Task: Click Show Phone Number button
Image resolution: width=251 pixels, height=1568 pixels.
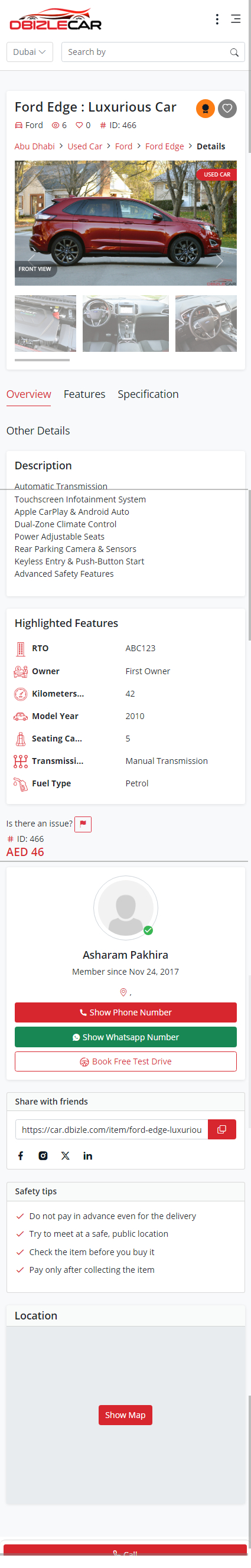Action: (125, 1012)
